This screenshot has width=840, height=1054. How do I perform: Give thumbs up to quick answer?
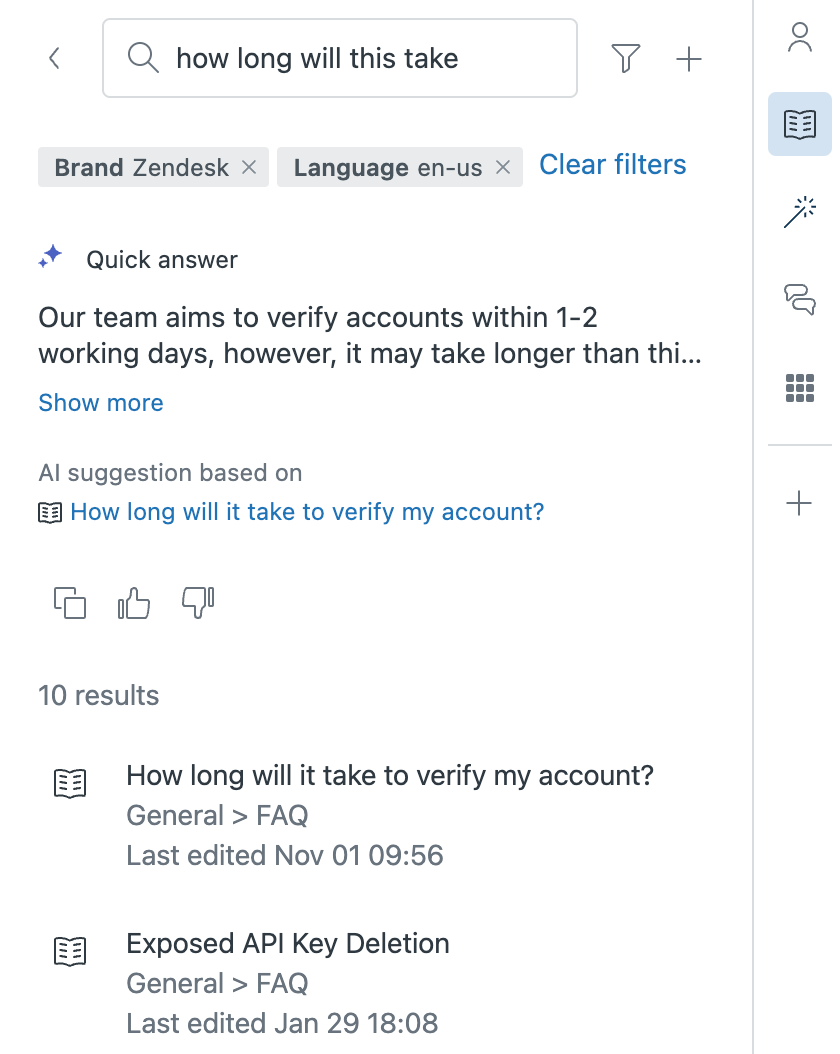click(x=134, y=602)
